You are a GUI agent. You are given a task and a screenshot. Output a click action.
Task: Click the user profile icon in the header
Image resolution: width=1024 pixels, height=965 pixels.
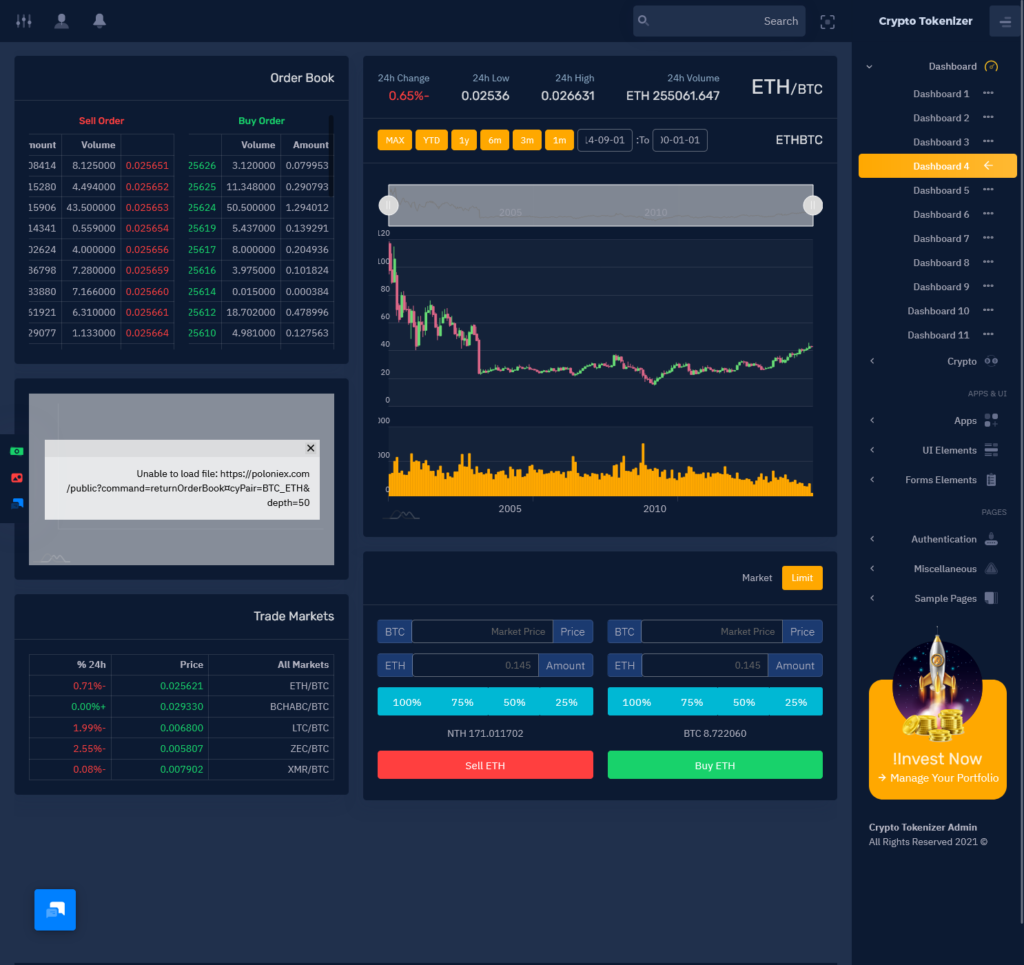pos(61,20)
